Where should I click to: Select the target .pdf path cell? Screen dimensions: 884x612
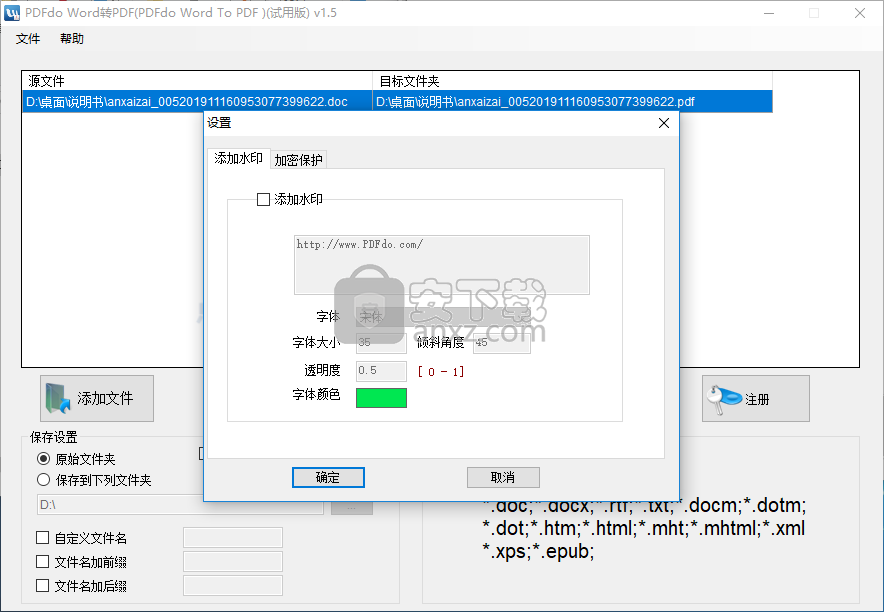point(572,101)
